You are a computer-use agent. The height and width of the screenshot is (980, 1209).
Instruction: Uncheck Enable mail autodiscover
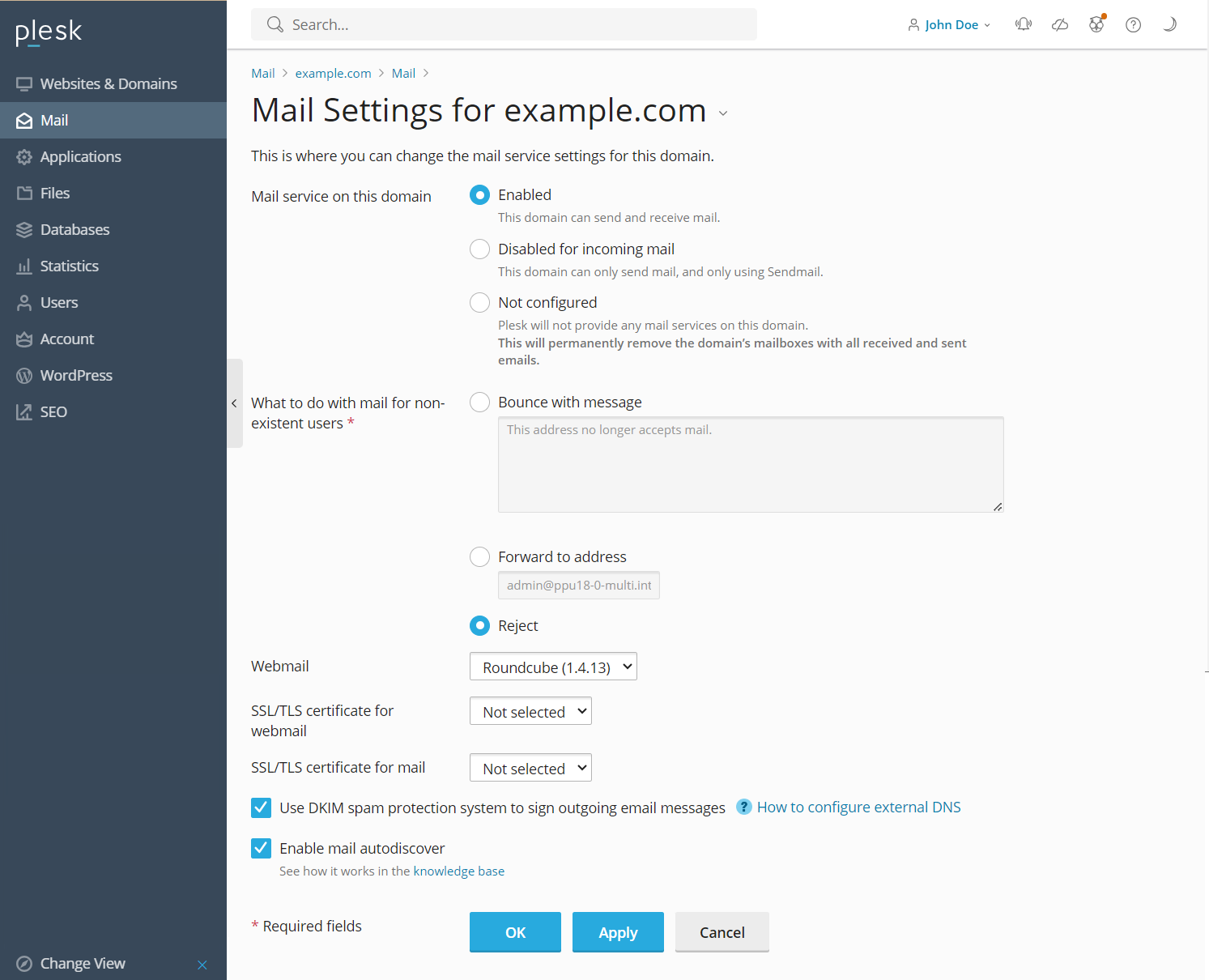262,848
